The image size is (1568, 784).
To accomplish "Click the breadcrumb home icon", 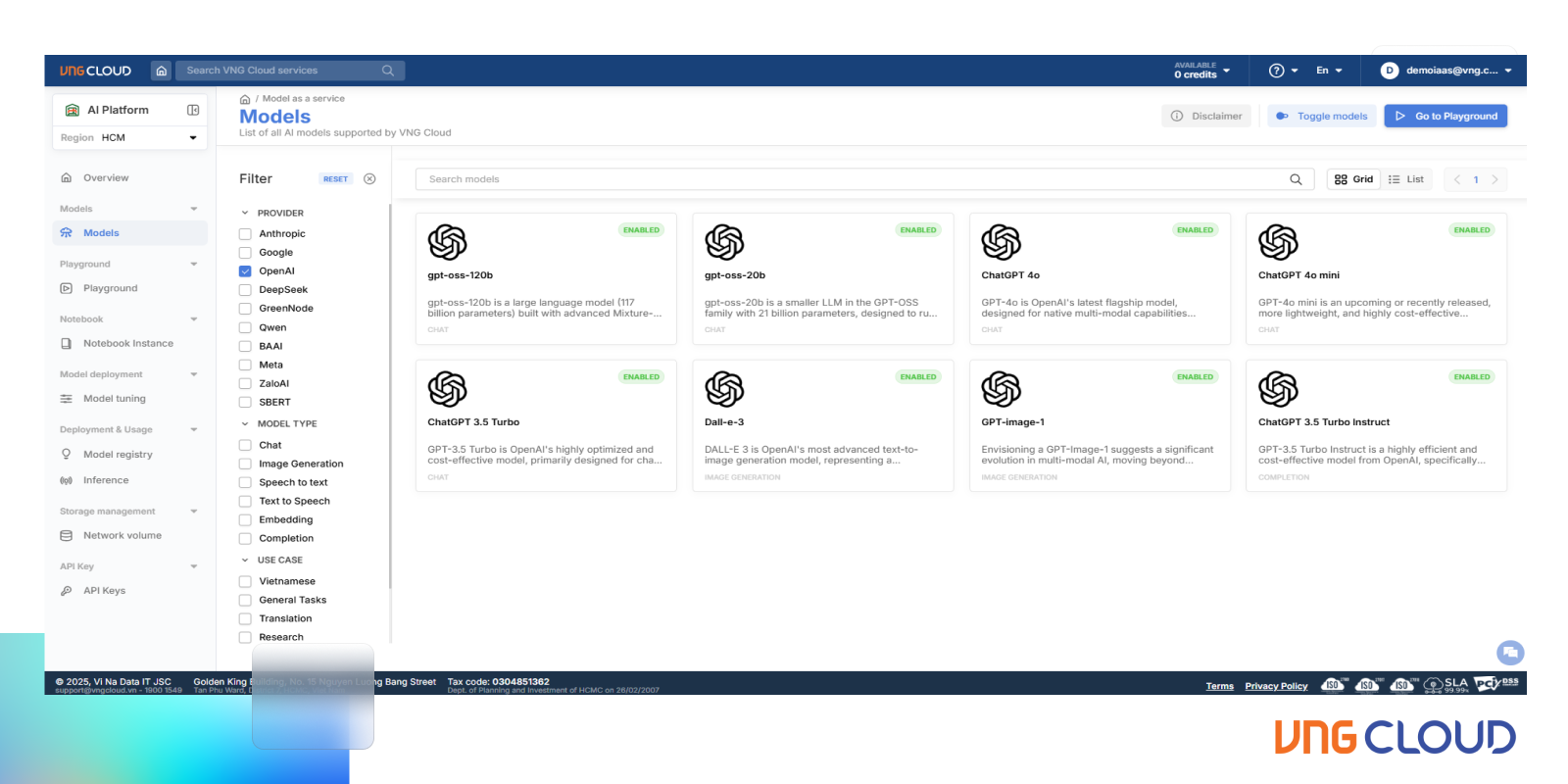I will (245, 99).
